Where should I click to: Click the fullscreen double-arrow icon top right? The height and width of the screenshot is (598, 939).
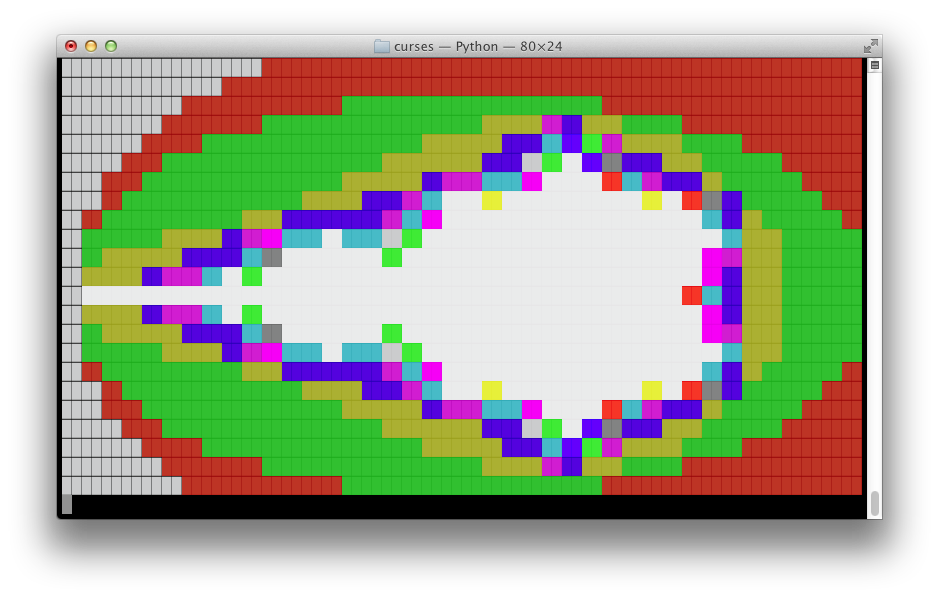coord(871,44)
